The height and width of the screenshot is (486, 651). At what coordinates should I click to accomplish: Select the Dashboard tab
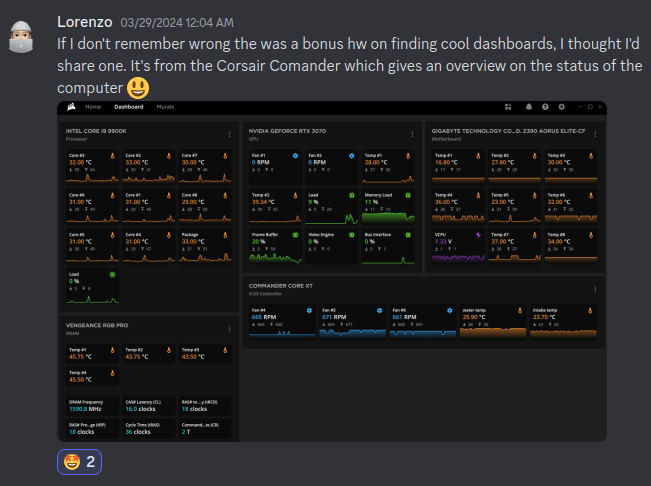point(129,107)
